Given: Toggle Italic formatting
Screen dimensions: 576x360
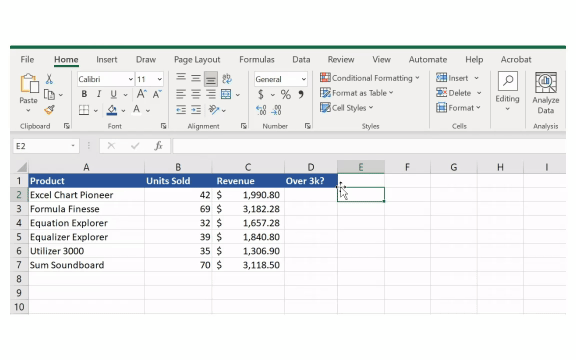Looking at the screenshot, I should tap(98, 94).
